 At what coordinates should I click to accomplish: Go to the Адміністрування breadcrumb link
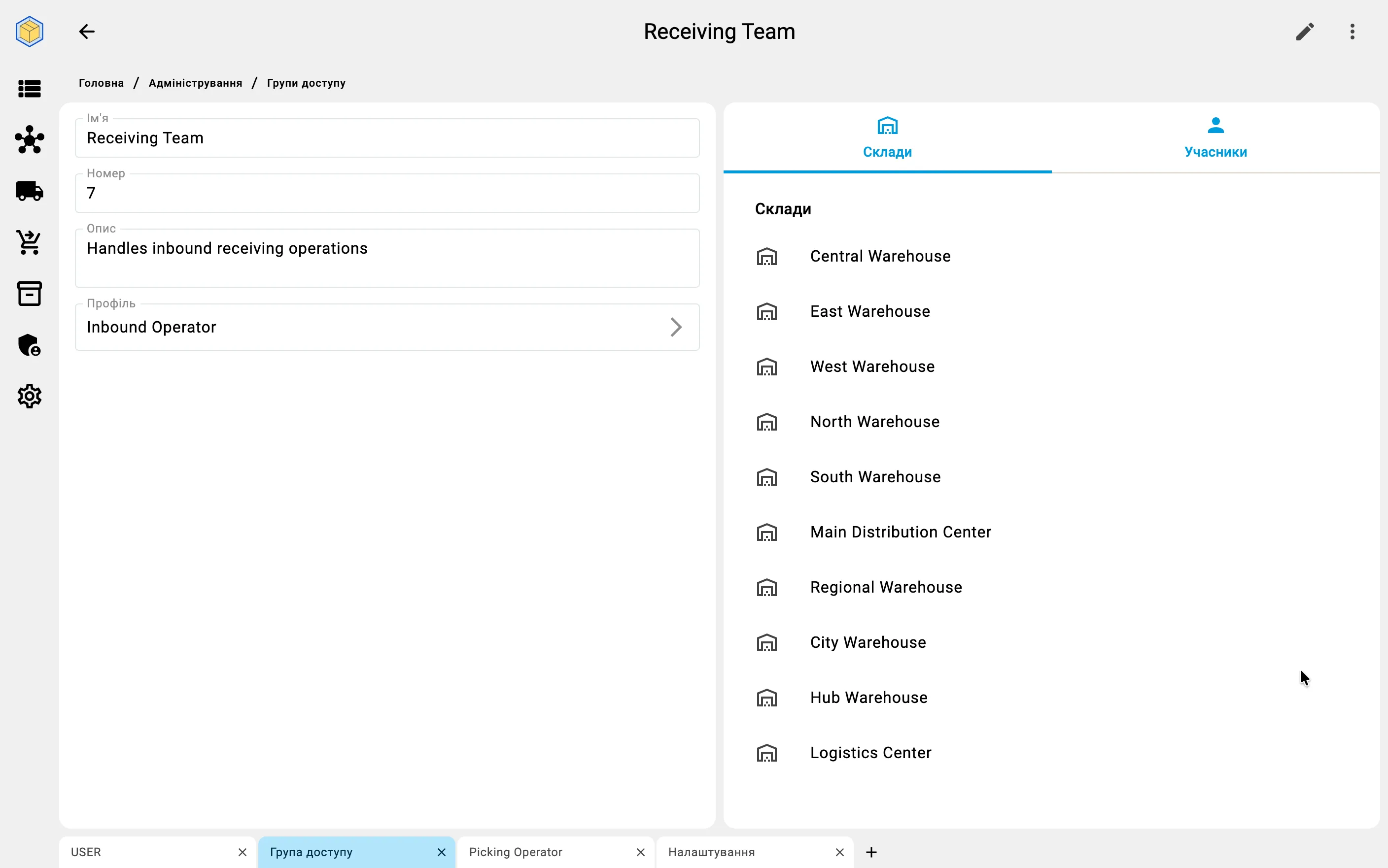pos(195,83)
